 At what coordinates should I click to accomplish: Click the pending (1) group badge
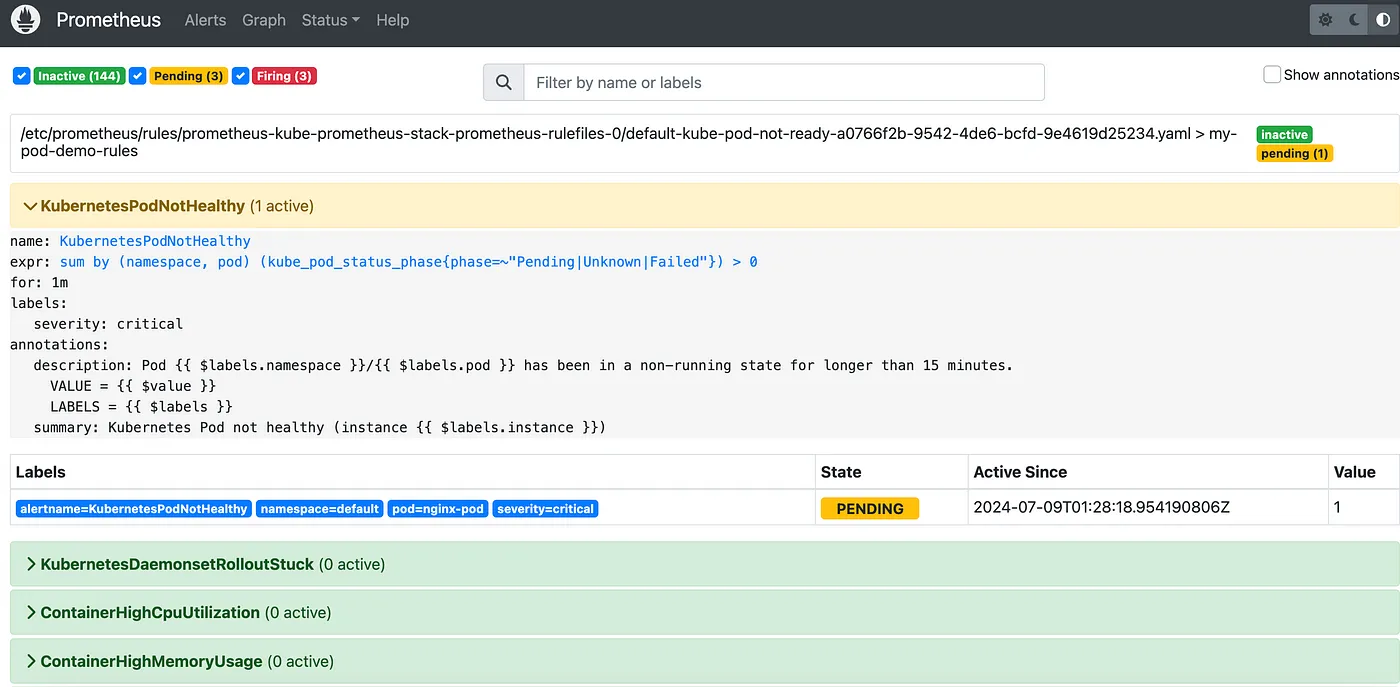click(1294, 153)
